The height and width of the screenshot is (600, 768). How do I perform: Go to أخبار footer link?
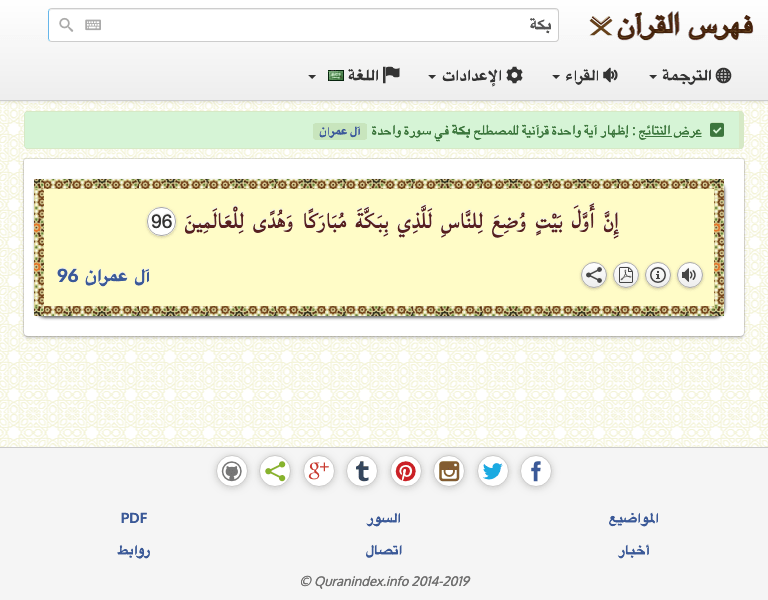pyautogui.click(x=633, y=551)
